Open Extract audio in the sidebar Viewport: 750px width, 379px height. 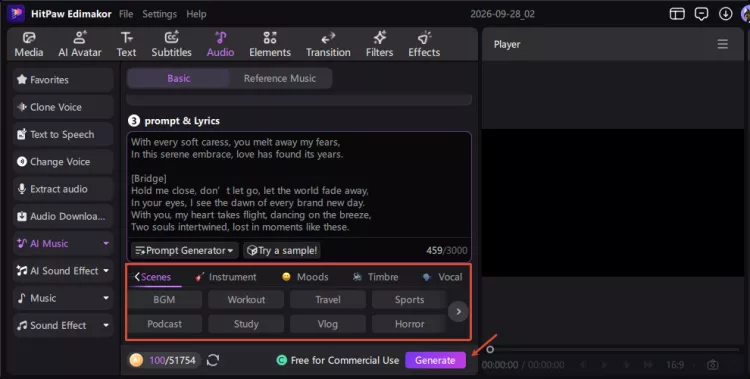point(63,189)
